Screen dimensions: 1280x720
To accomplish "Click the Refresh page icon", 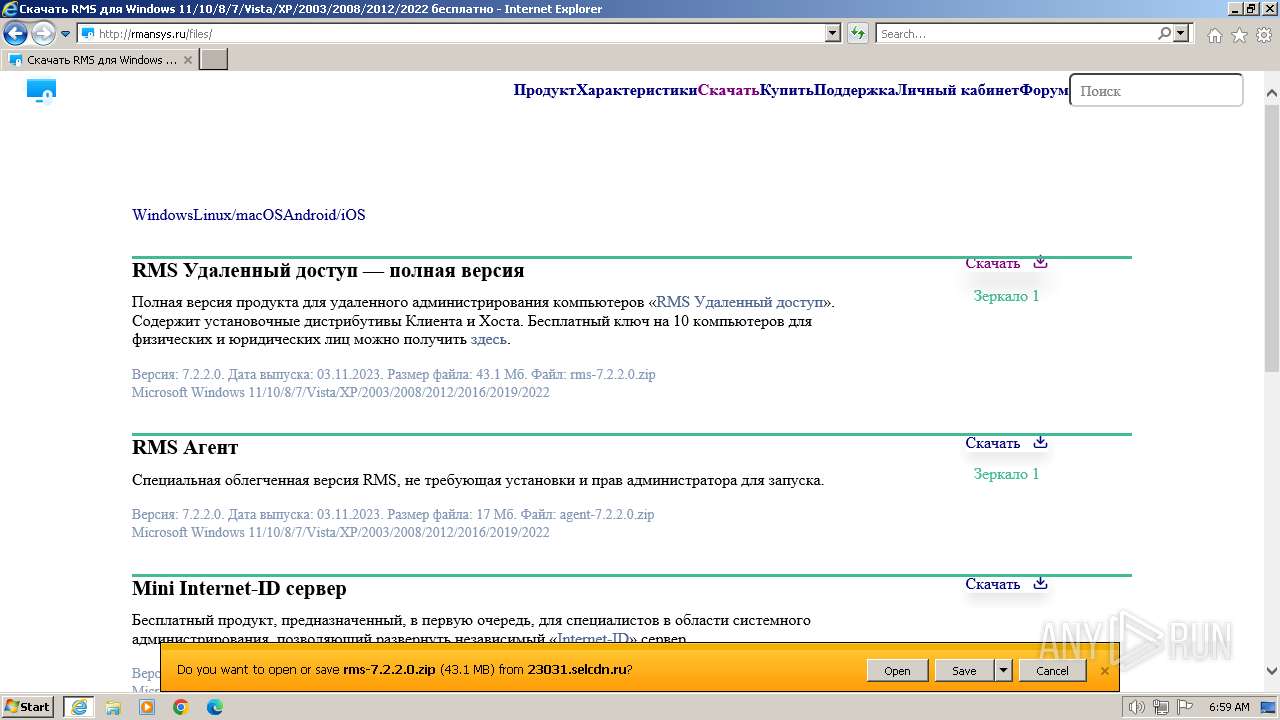I will [x=857, y=33].
